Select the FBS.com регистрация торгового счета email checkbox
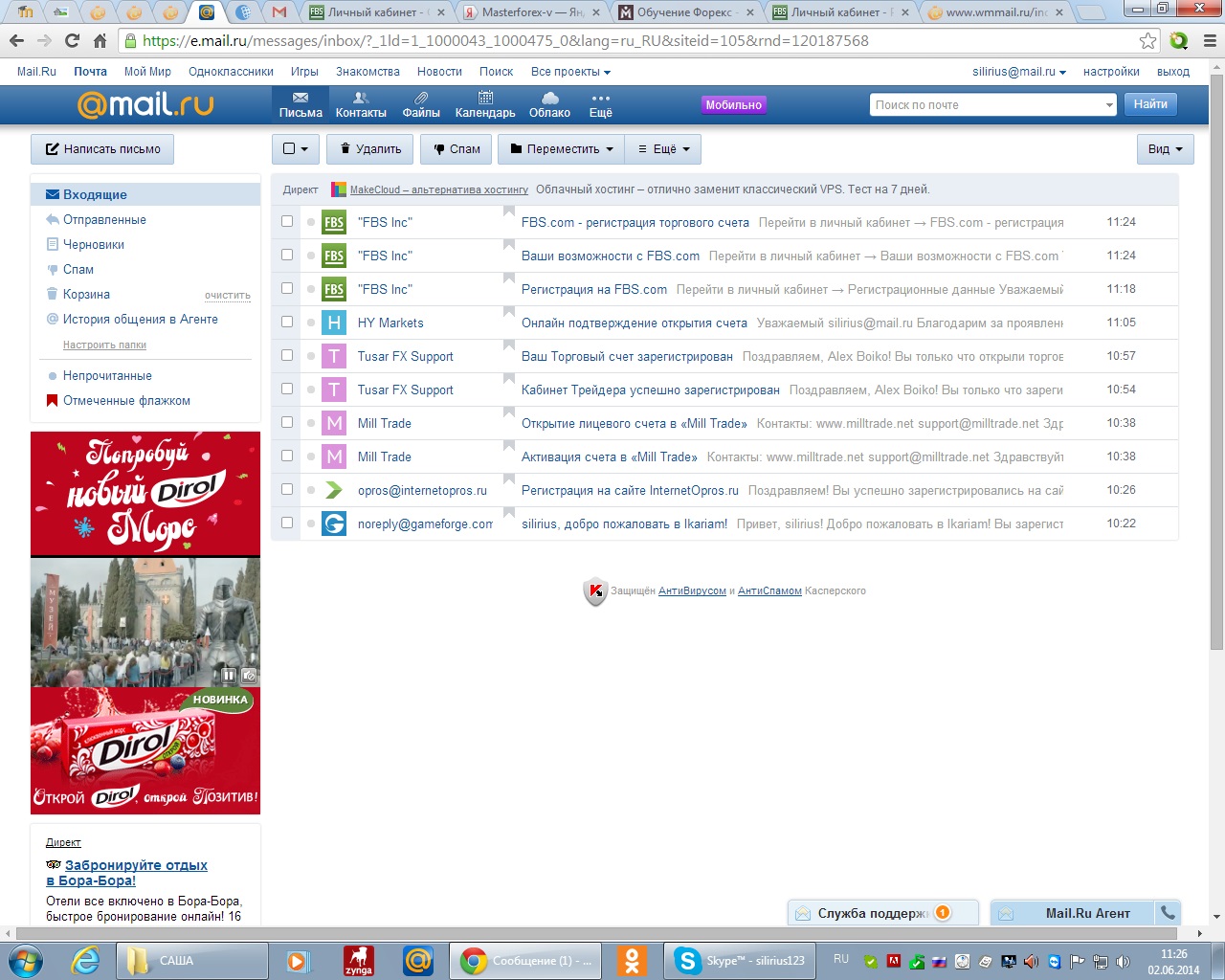 pyautogui.click(x=287, y=221)
